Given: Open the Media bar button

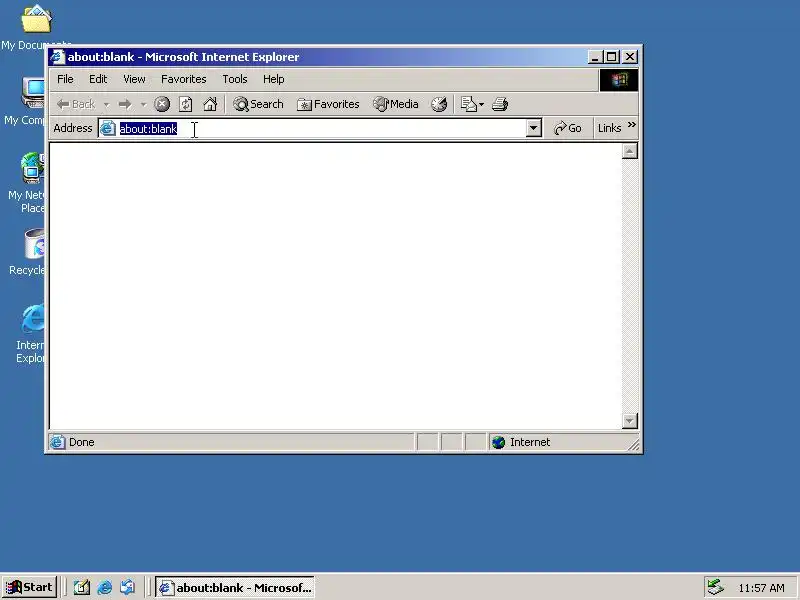Looking at the screenshot, I should [395, 104].
